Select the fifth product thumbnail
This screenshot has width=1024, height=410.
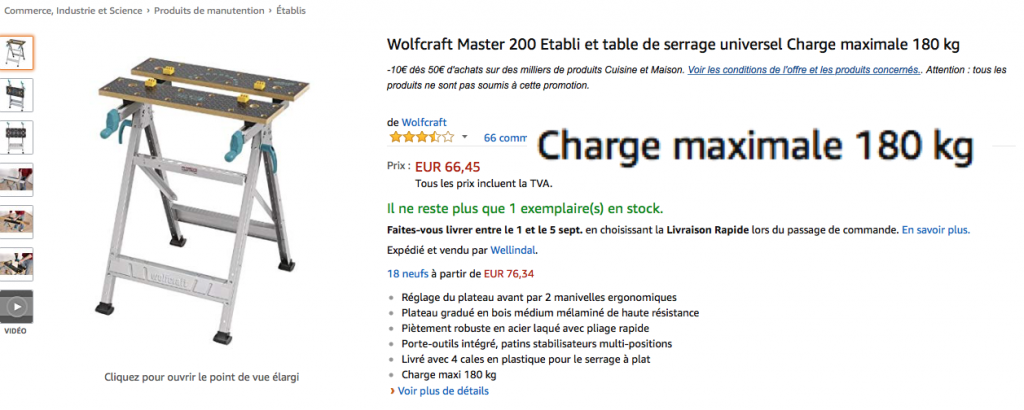click(x=16, y=222)
